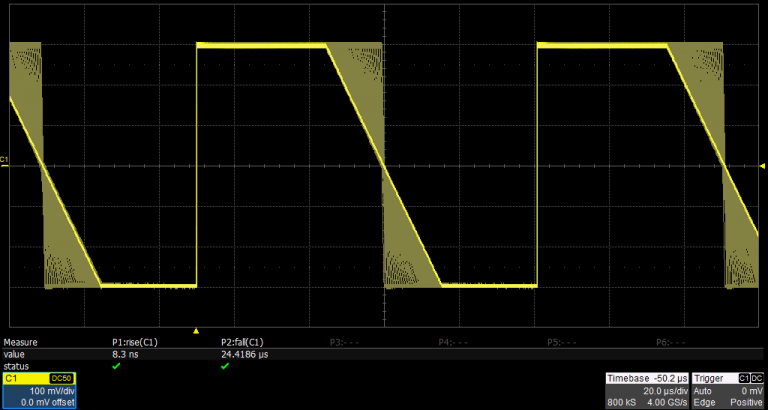Image resolution: width=768 pixels, height=410 pixels.
Task: Open the Trigger descriptor box
Action: click(728, 391)
